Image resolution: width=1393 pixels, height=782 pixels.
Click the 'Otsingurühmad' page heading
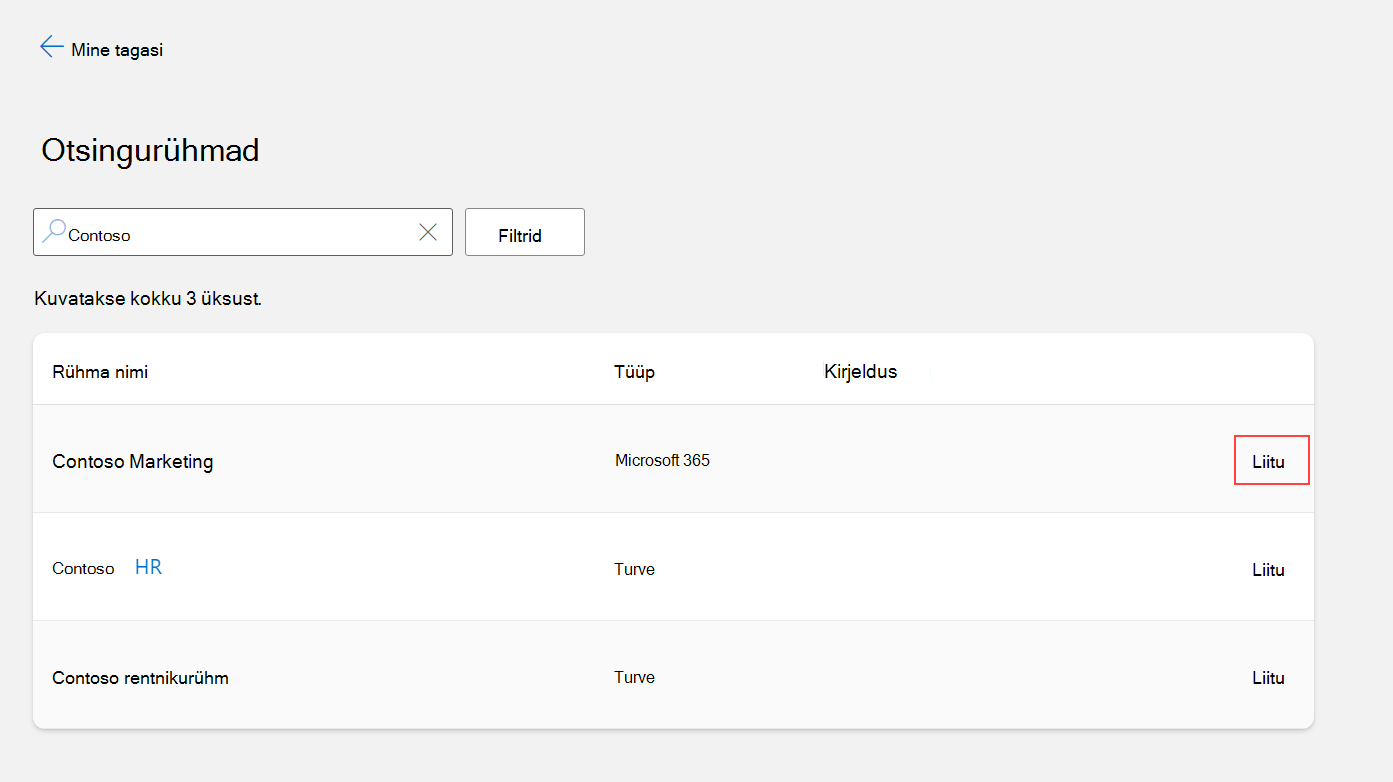click(150, 151)
